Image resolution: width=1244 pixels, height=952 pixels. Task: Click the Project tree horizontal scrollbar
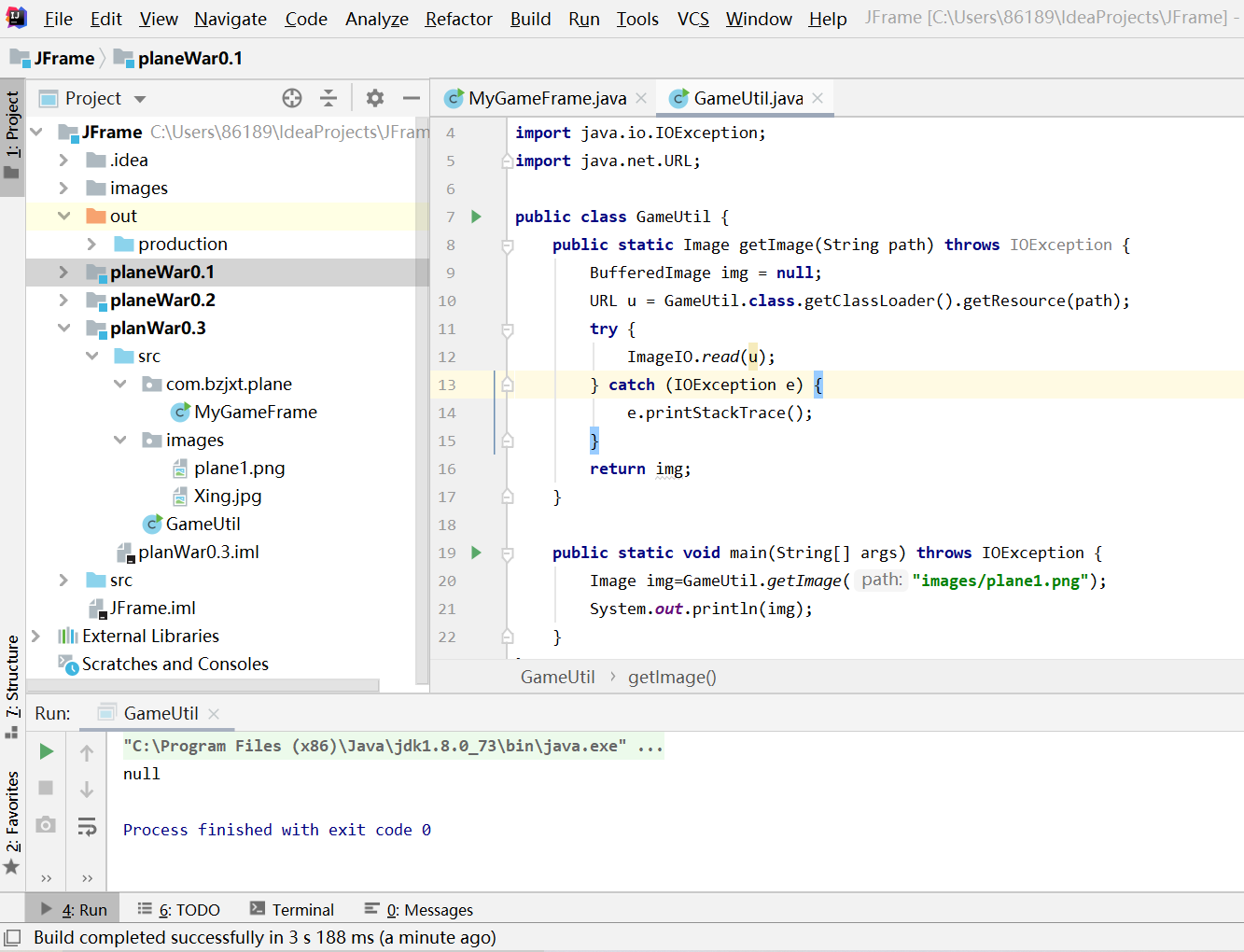[203, 685]
